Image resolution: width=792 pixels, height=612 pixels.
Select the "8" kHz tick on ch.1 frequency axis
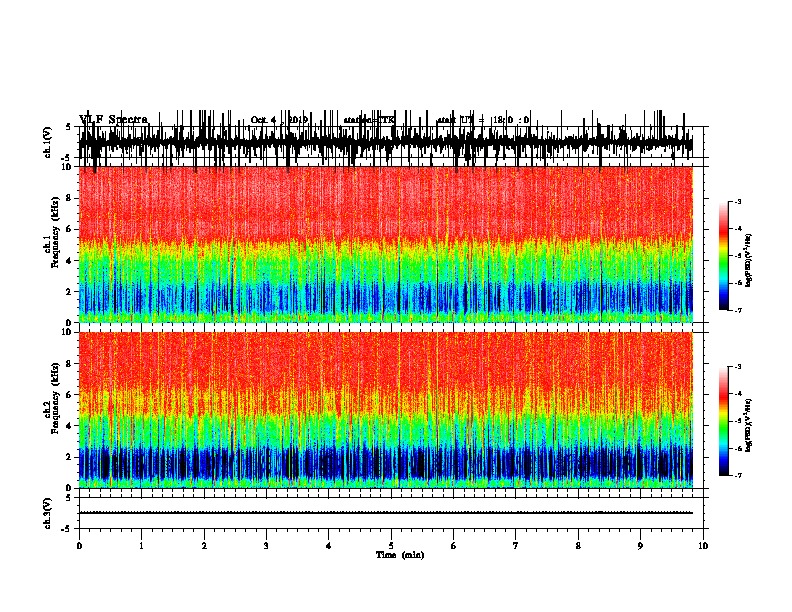69,198
